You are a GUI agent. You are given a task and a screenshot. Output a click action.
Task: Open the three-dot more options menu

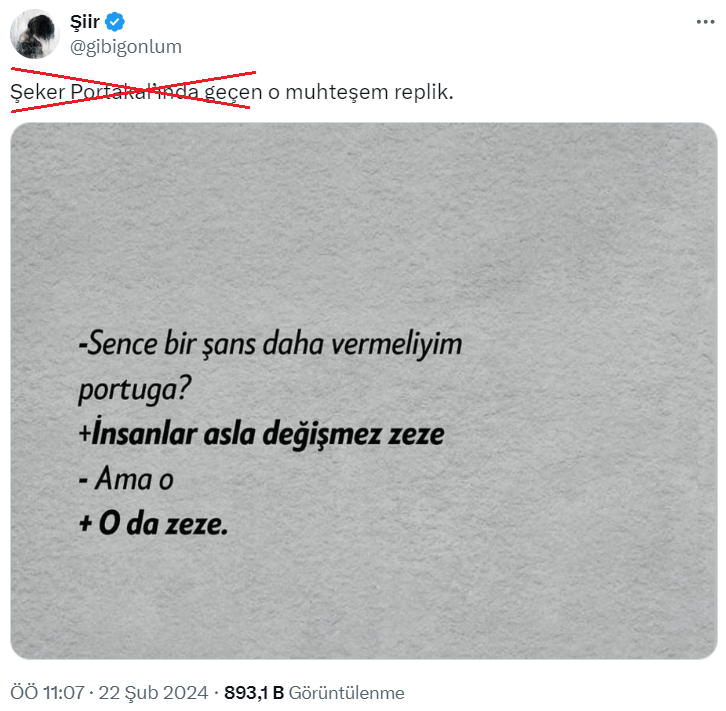705,22
